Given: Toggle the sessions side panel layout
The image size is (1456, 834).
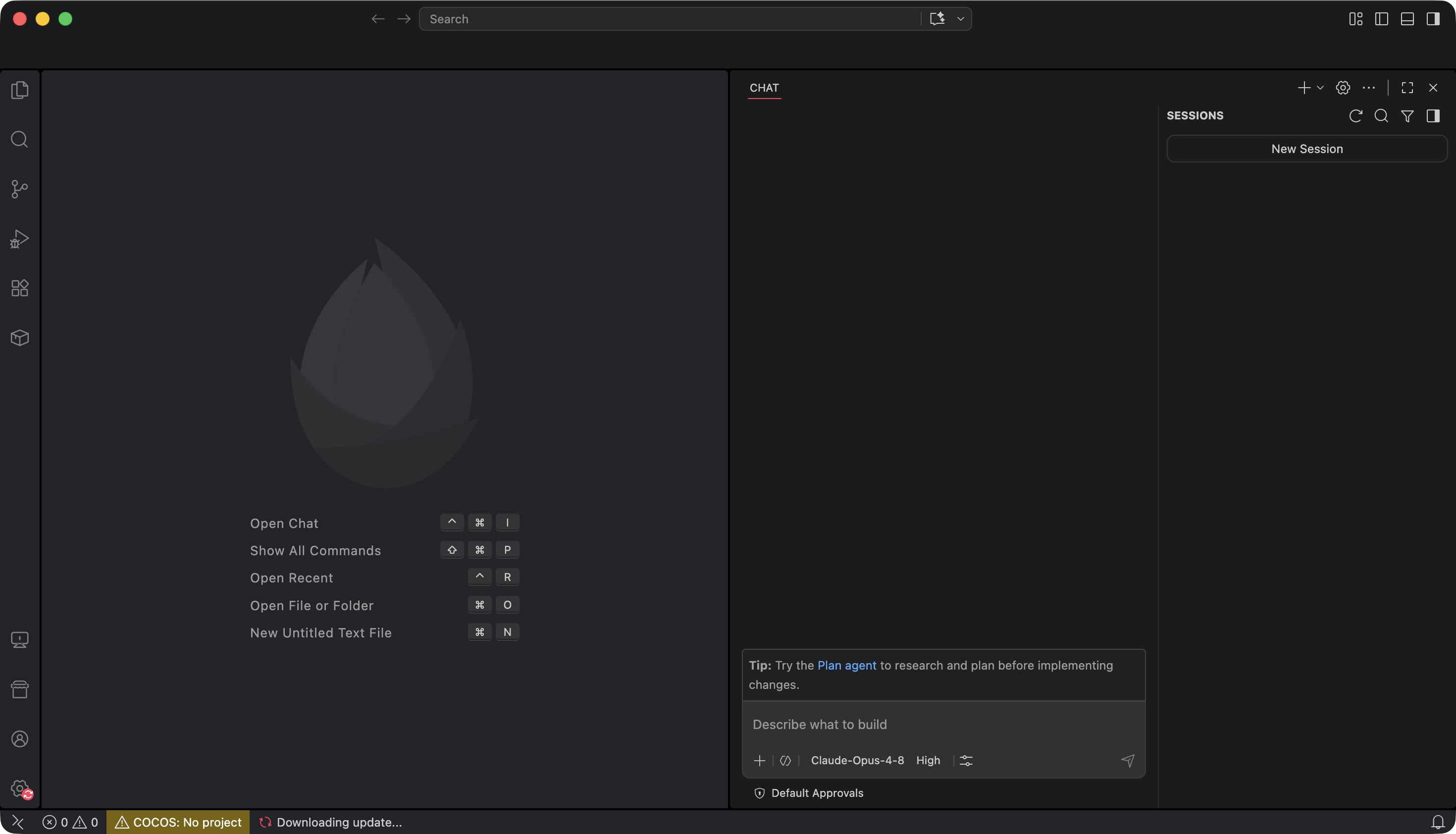Looking at the screenshot, I should click(x=1433, y=116).
